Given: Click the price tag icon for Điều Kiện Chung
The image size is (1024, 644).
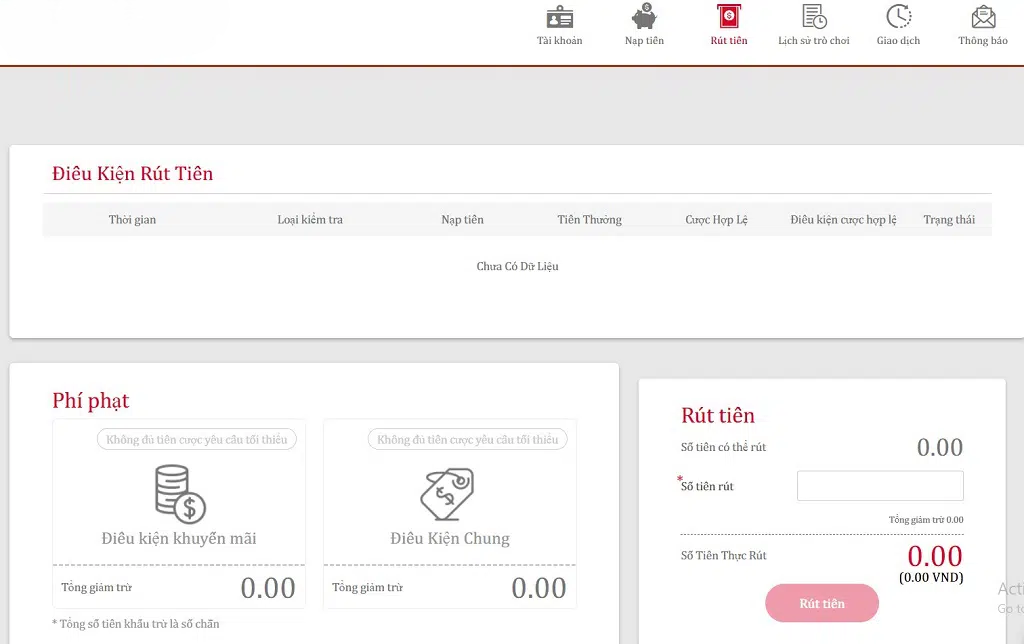Looking at the screenshot, I should click(448, 493).
